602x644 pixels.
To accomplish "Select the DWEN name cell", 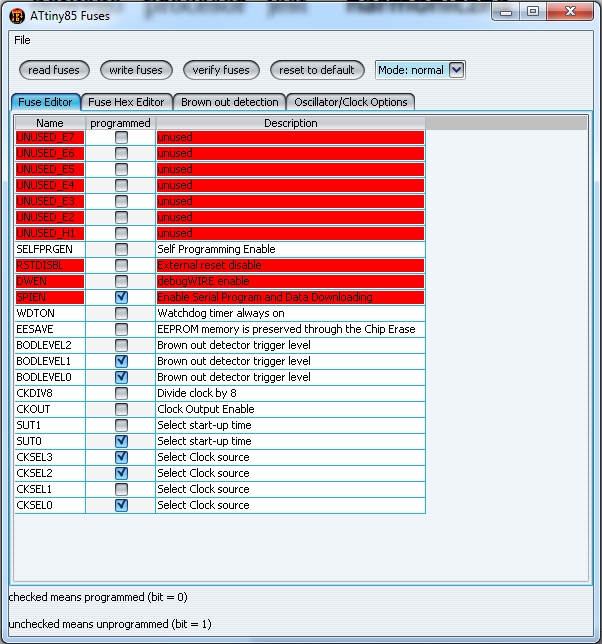I will click(50, 281).
